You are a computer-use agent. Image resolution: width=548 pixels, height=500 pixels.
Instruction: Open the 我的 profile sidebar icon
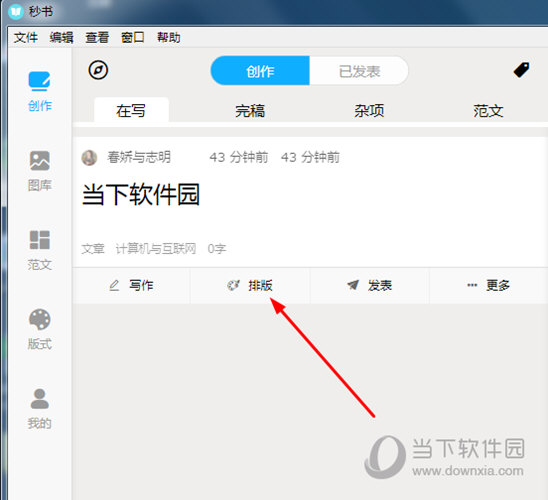tap(39, 409)
